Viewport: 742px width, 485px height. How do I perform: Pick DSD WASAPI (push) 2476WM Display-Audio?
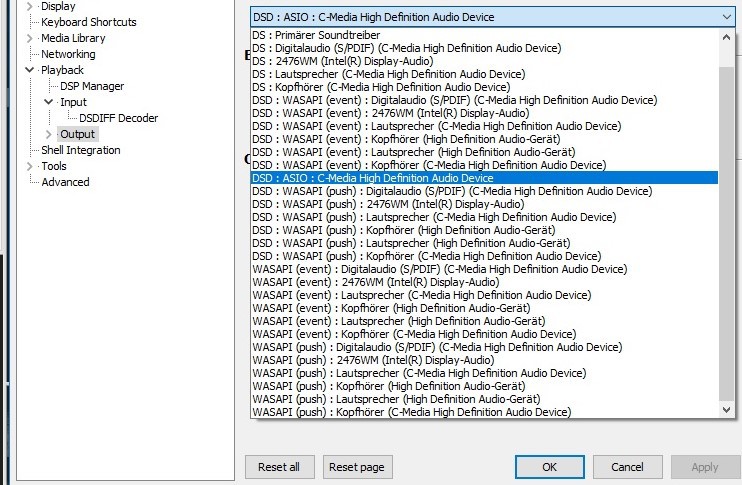pos(484,204)
